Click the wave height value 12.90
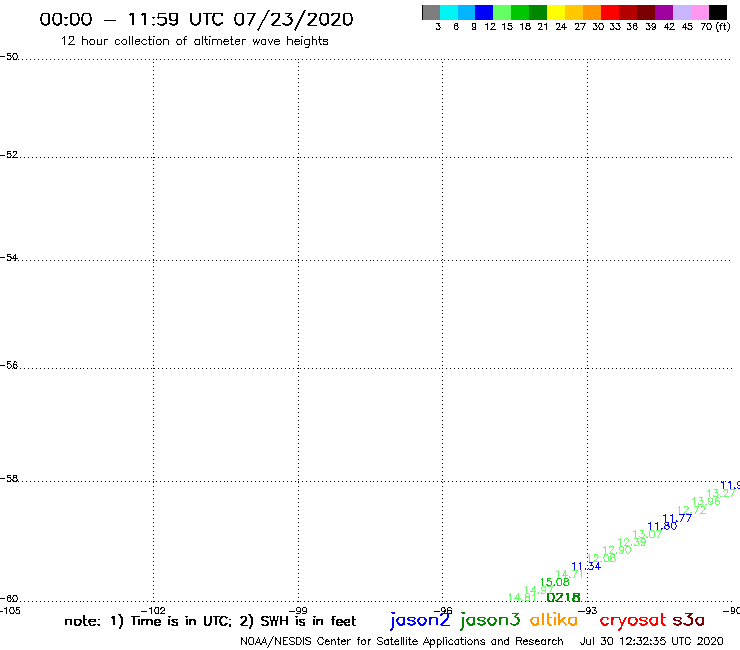Screen dimensions: 740x650 coord(616,550)
